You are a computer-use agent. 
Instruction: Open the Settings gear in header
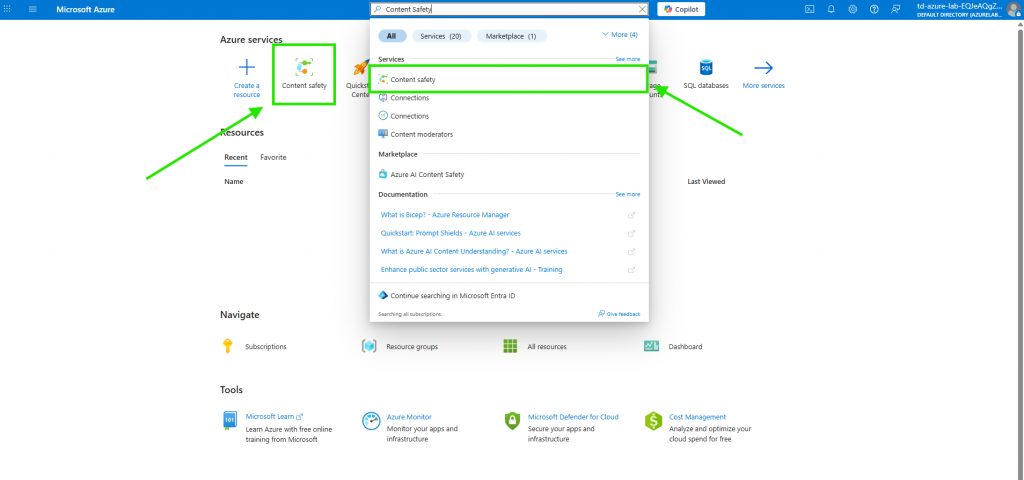(852, 9)
